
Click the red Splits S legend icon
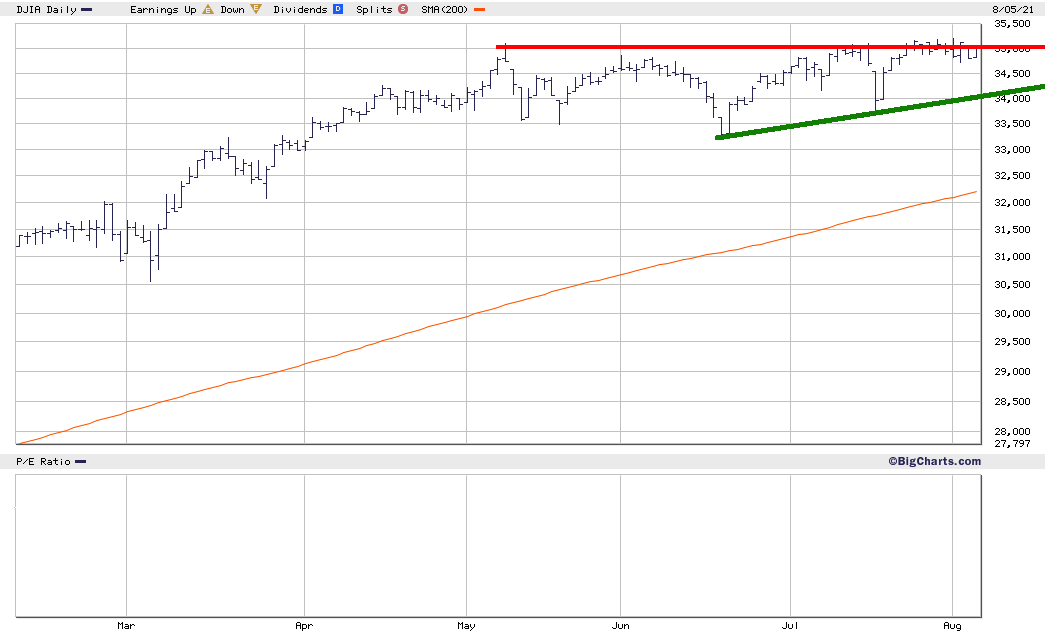pos(403,9)
